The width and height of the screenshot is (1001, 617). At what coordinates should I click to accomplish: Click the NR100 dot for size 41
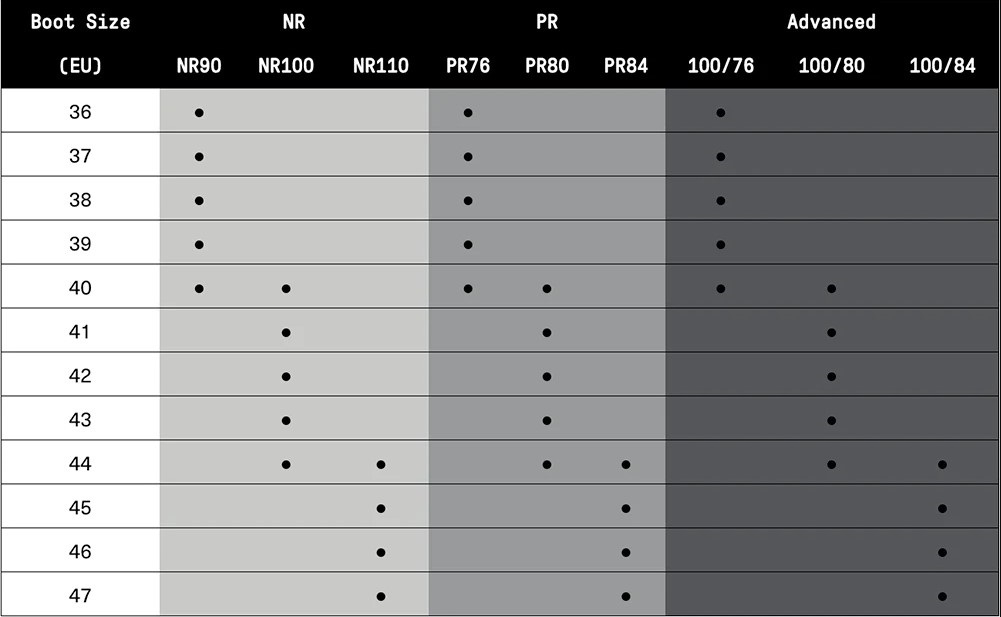(x=286, y=333)
